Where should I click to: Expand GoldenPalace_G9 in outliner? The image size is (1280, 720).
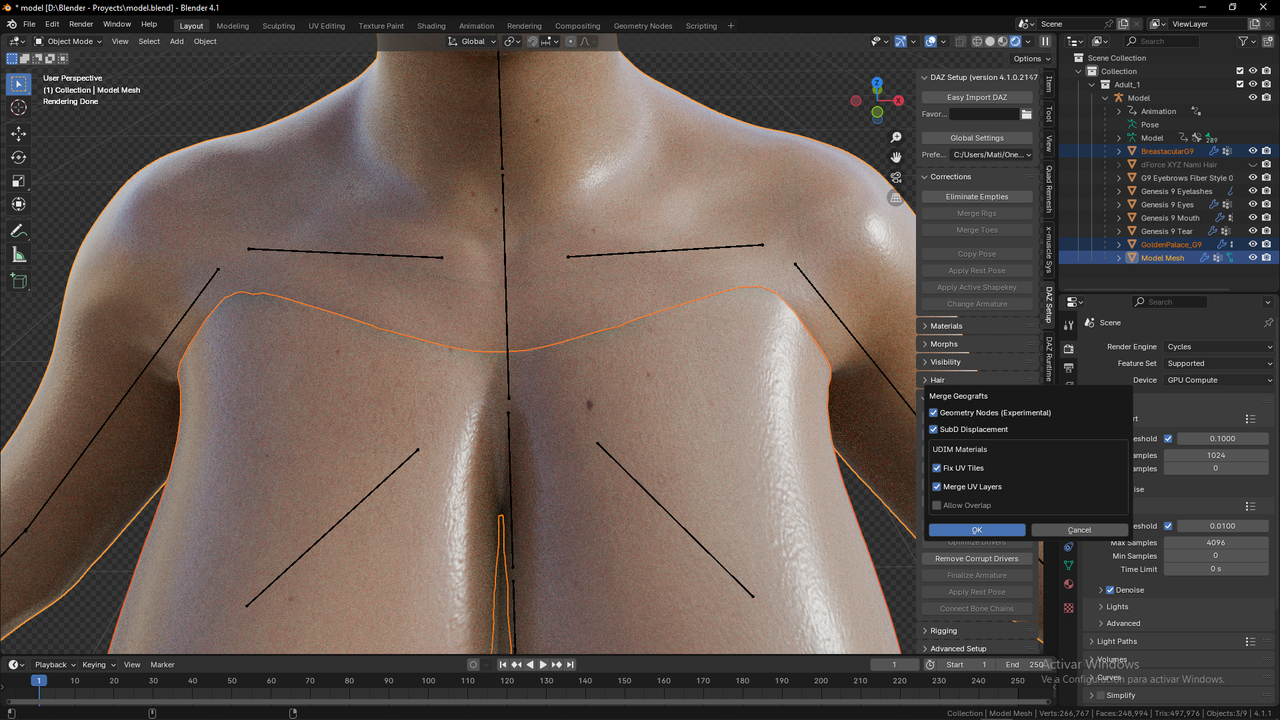[1119, 244]
